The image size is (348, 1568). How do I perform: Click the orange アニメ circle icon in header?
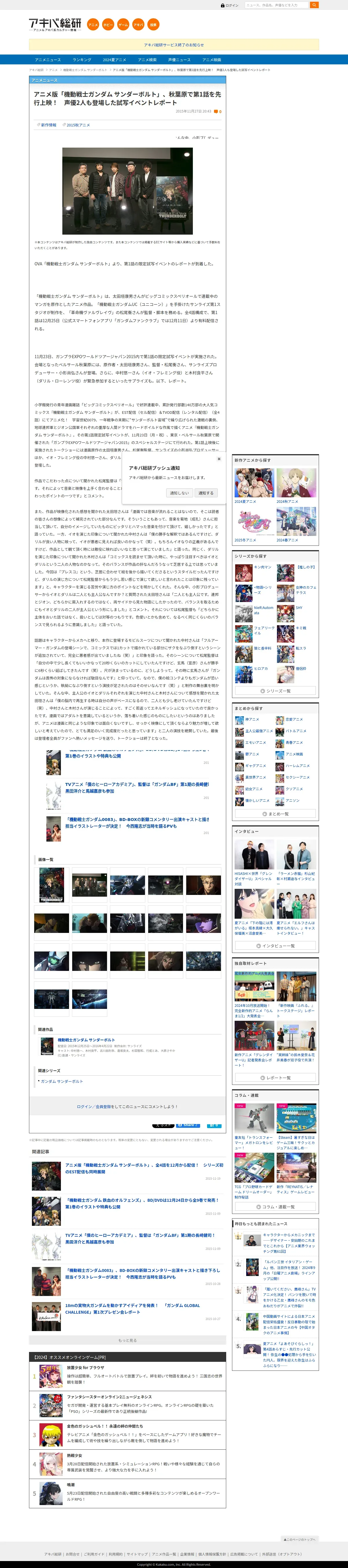tap(93, 25)
